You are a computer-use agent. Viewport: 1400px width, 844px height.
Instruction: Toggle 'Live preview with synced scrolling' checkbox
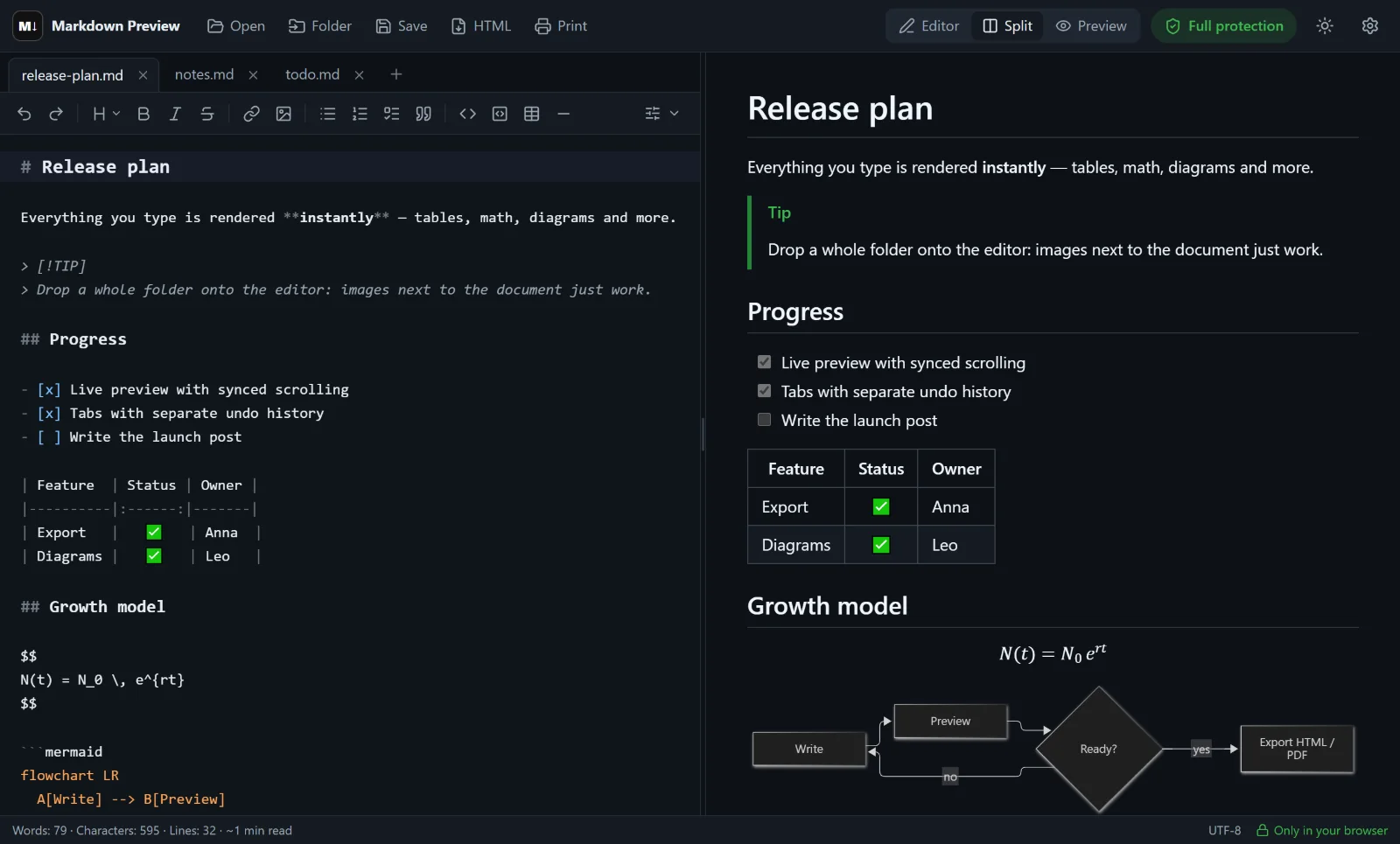coord(764,361)
